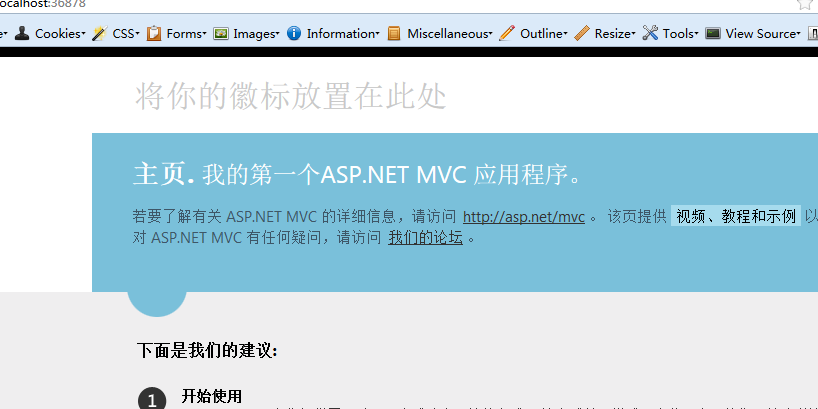Open the CSS dropdown menu
This screenshot has height=409, width=818.
(x=126, y=33)
